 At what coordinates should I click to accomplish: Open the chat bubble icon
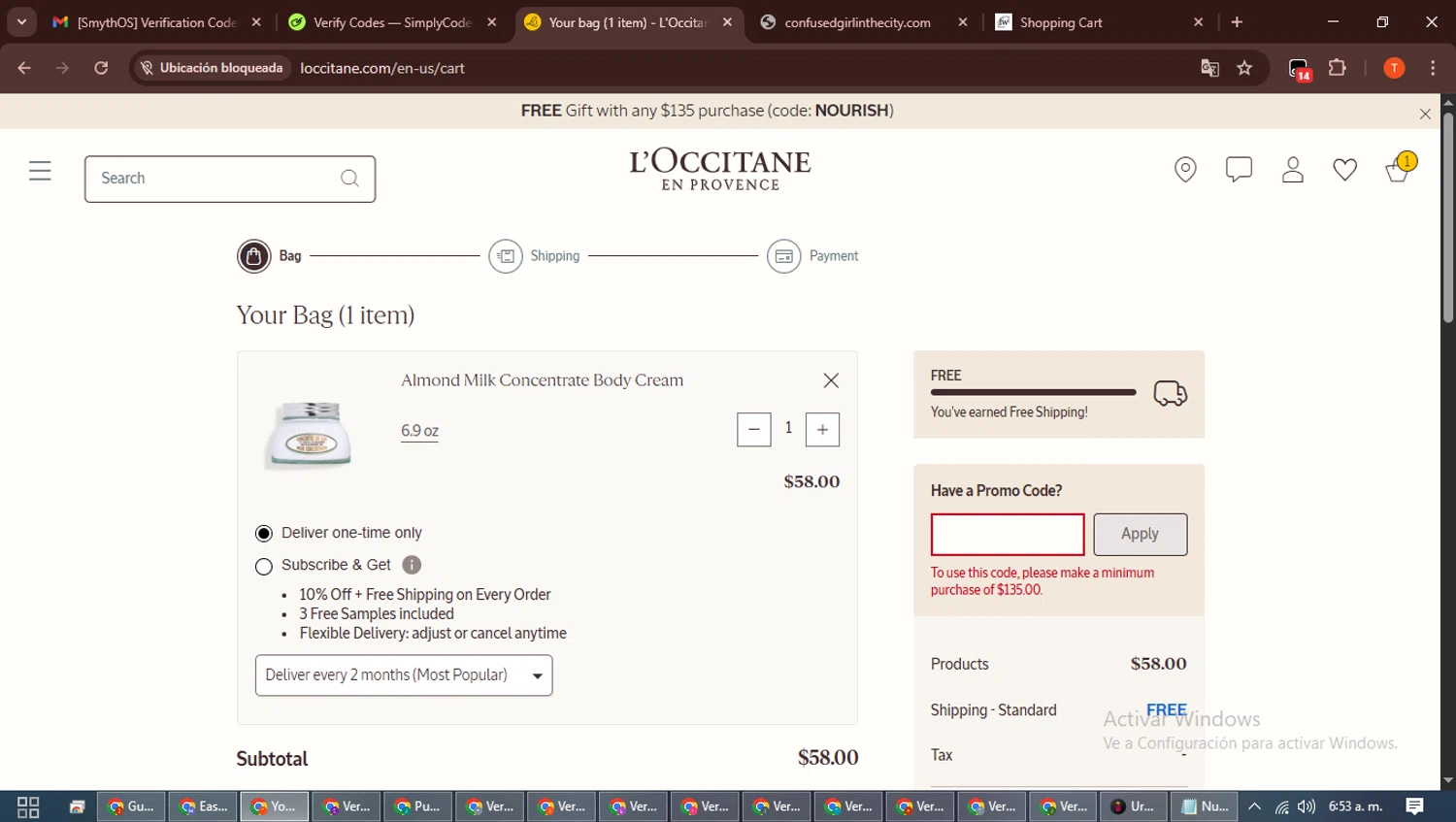click(1239, 170)
